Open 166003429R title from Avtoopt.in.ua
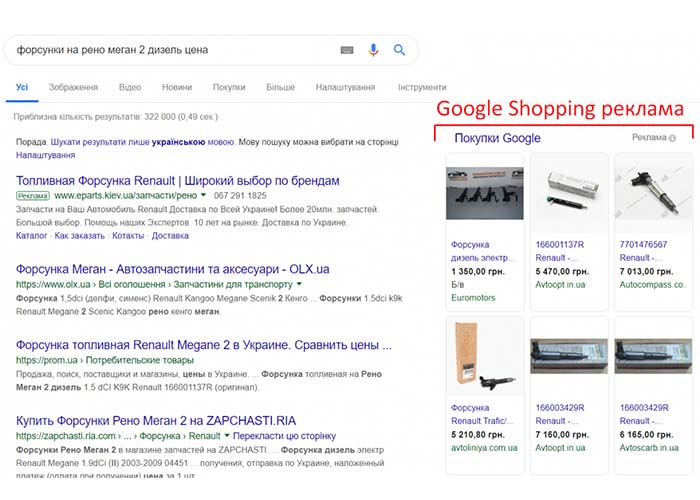This screenshot has width=700, height=500. (560, 414)
